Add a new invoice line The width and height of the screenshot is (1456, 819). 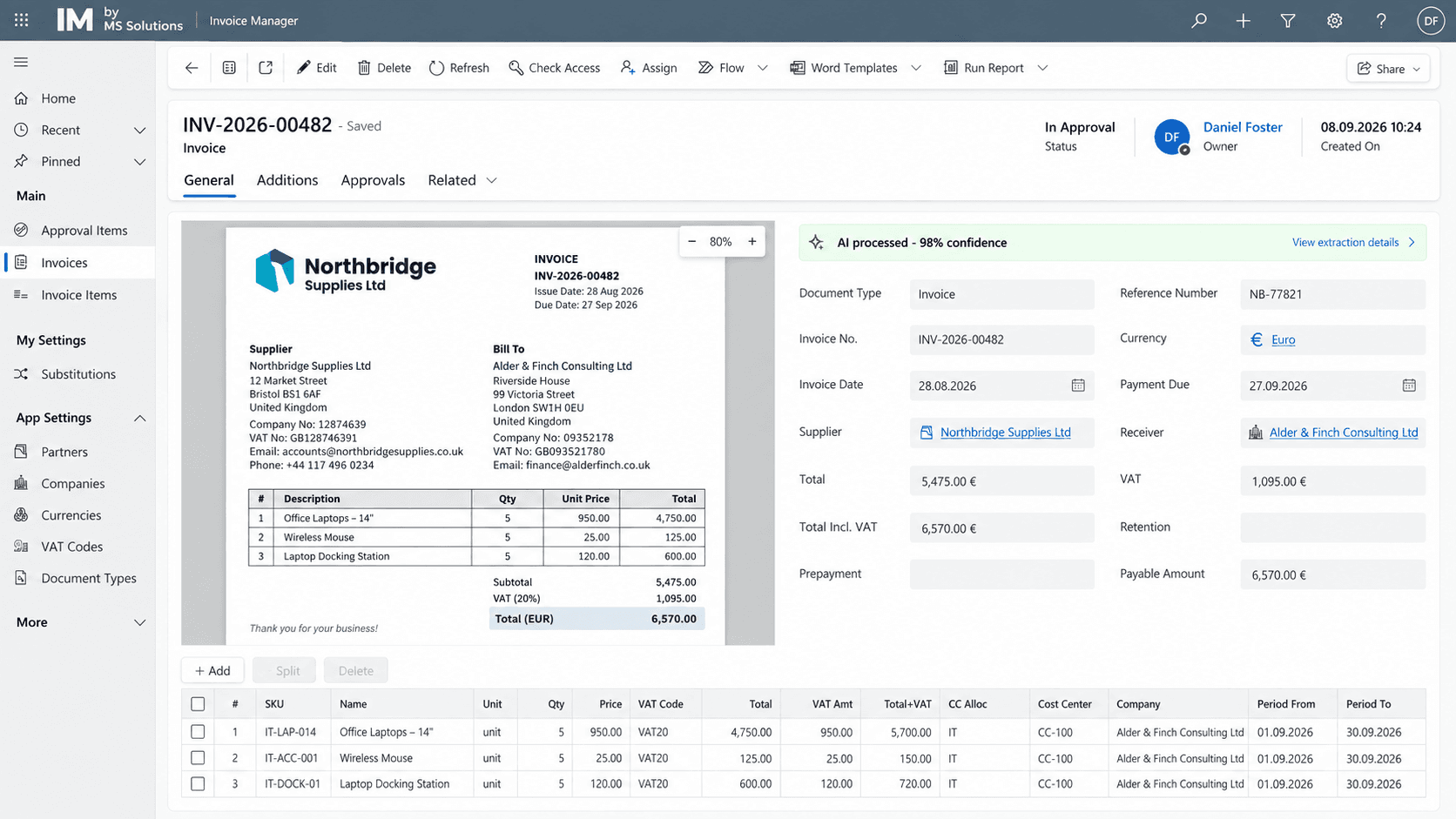pyautogui.click(x=212, y=670)
